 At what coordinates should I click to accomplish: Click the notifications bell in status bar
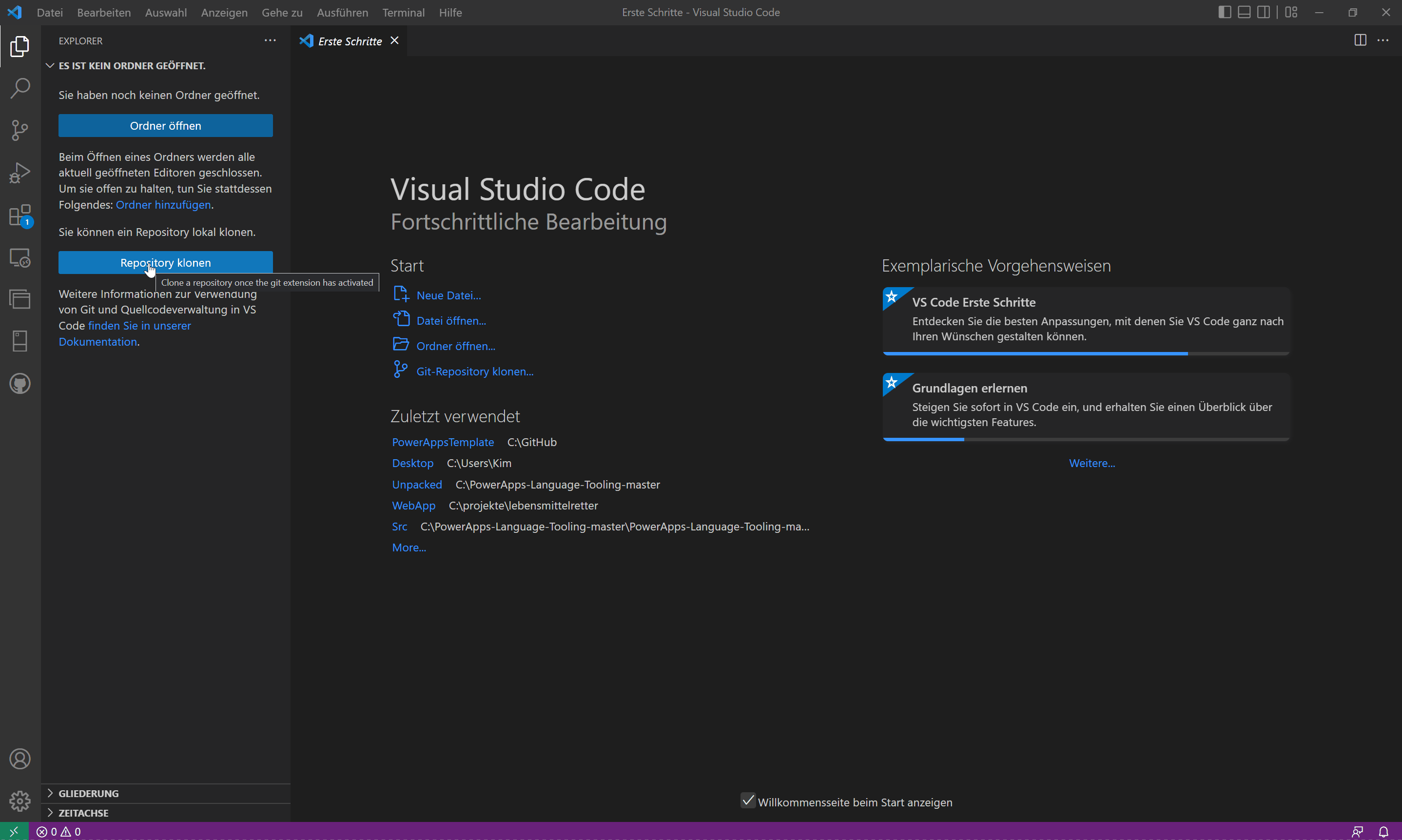(x=1383, y=832)
